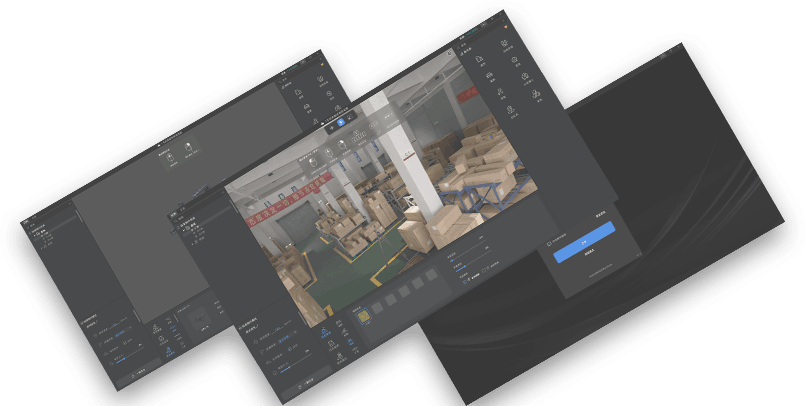The width and height of the screenshot is (805, 406).
Task: Select the top row of front window's project tree
Action: 191,225
